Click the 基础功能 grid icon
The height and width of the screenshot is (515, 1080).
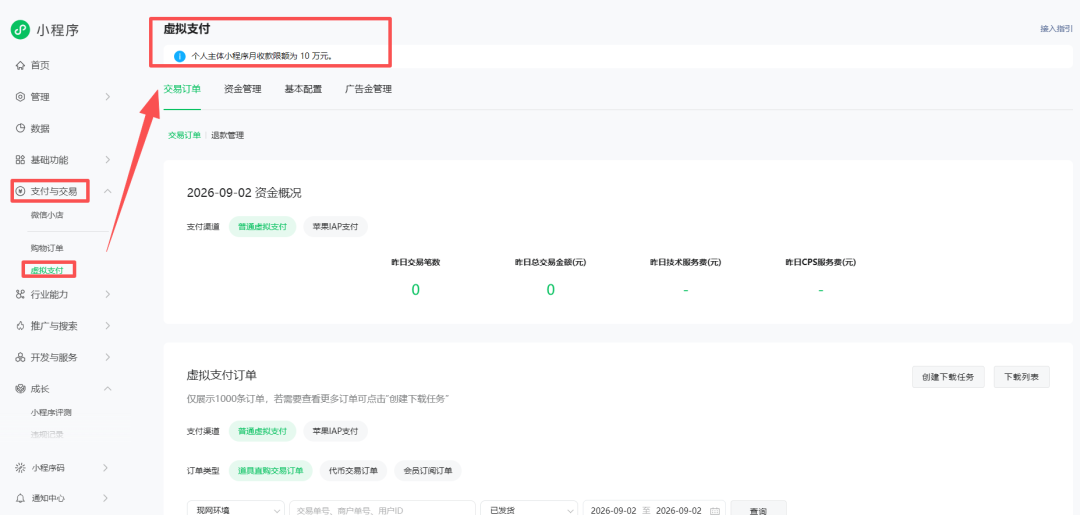(x=20, y=160)
